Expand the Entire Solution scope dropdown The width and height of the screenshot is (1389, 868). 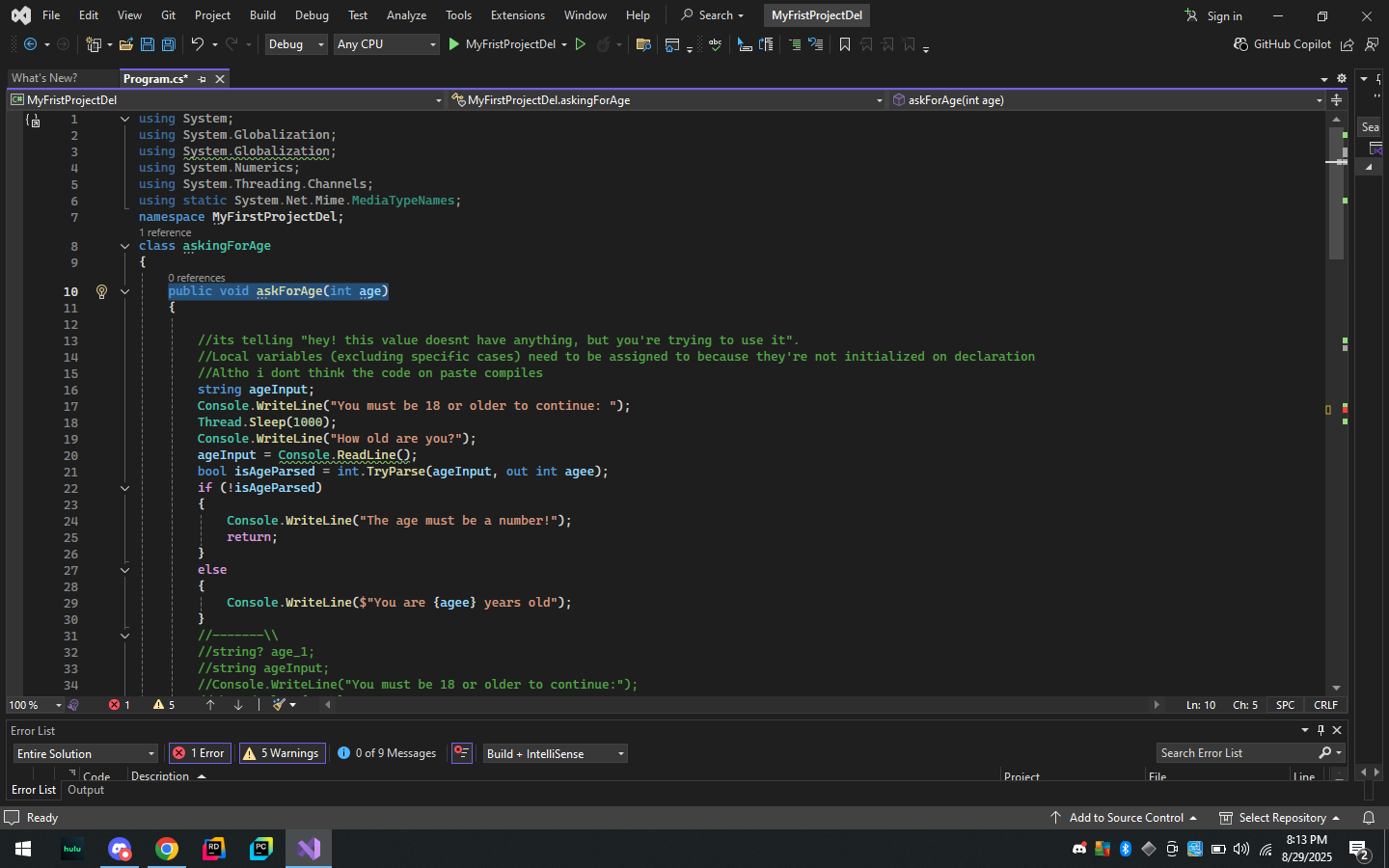click(x=85, y=753)
